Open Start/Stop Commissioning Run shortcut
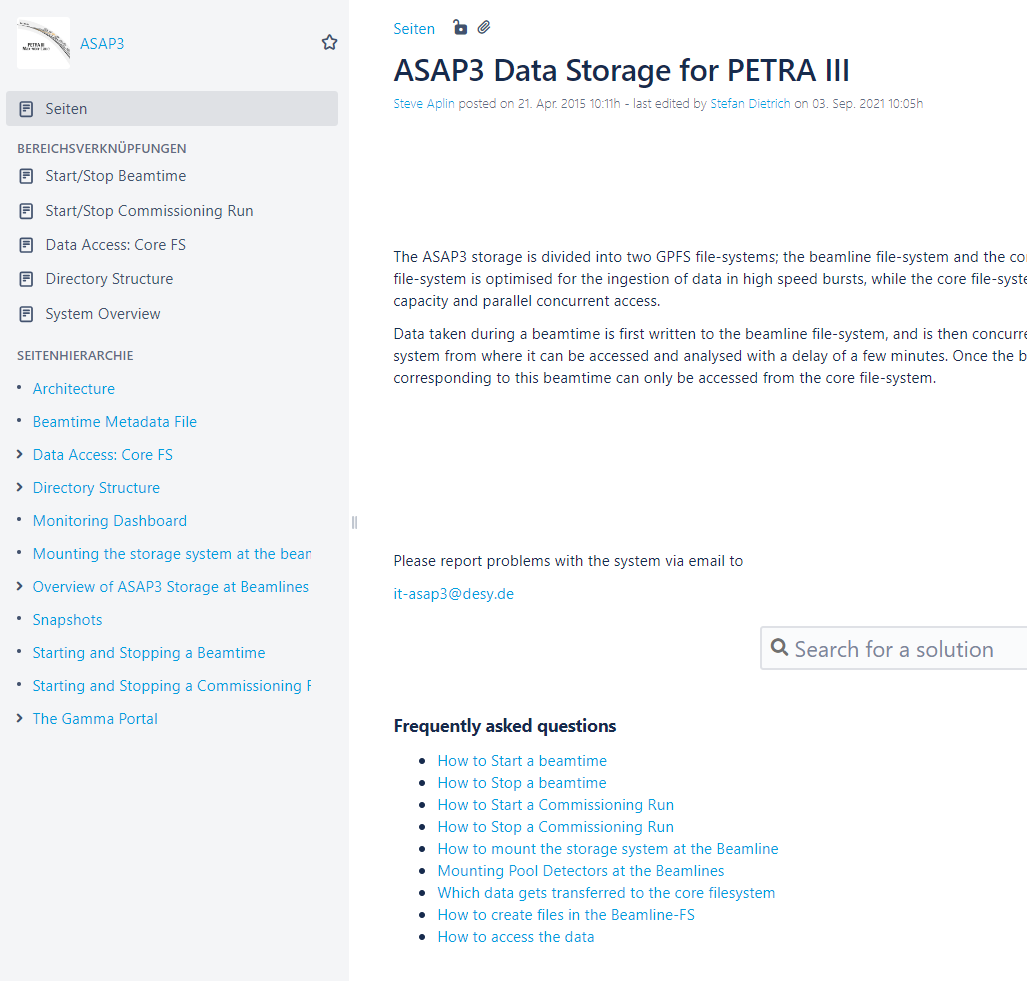 pyautogui.click(x=149, y=211)
